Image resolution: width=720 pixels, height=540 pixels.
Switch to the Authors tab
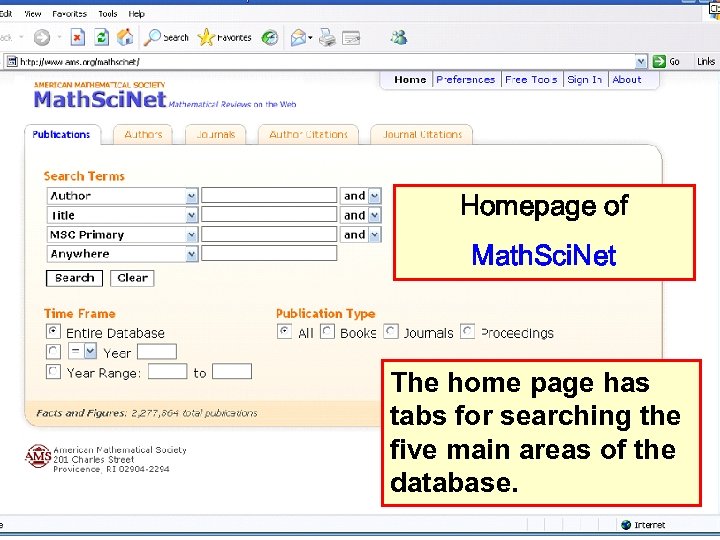tap(143, 135)
